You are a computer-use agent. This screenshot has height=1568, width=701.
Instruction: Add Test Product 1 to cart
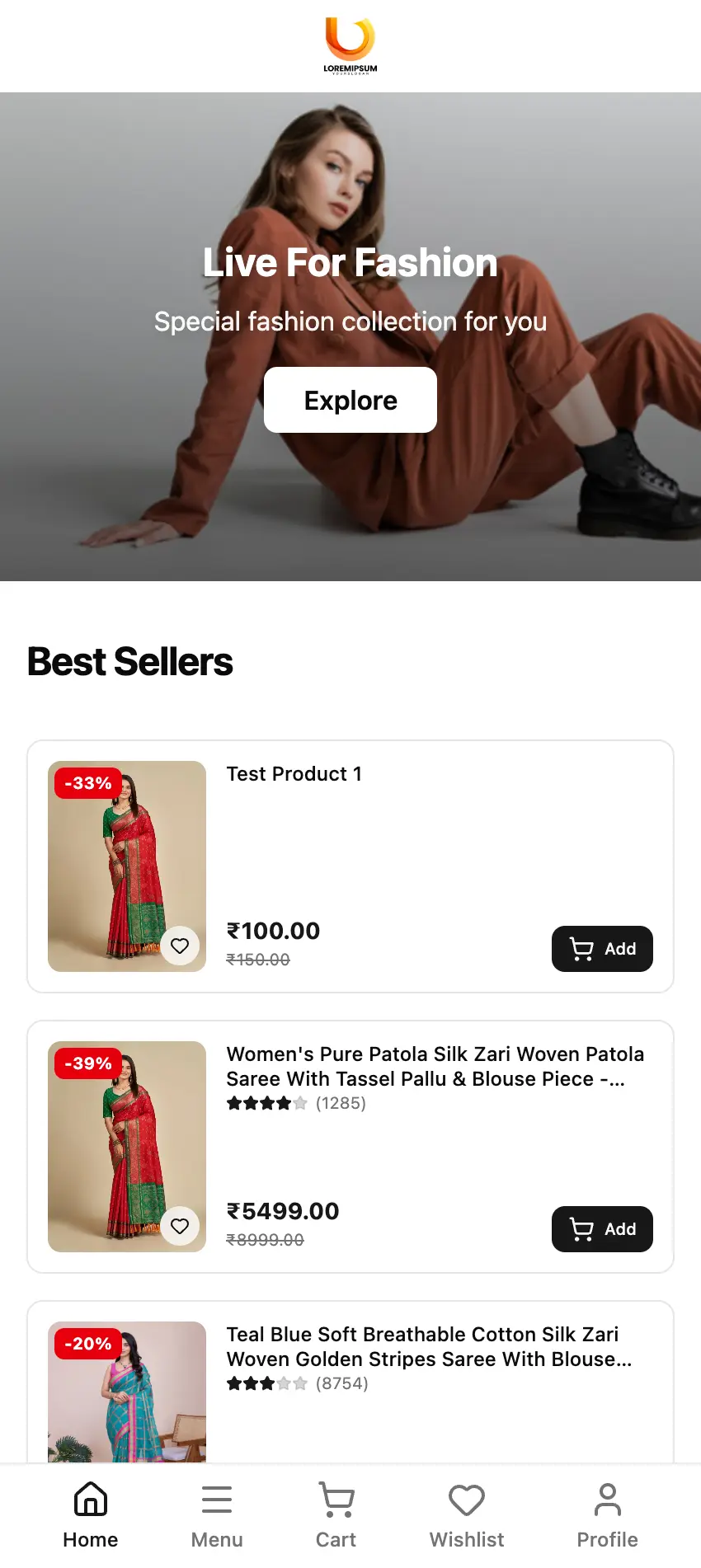[x=602, y=949]
